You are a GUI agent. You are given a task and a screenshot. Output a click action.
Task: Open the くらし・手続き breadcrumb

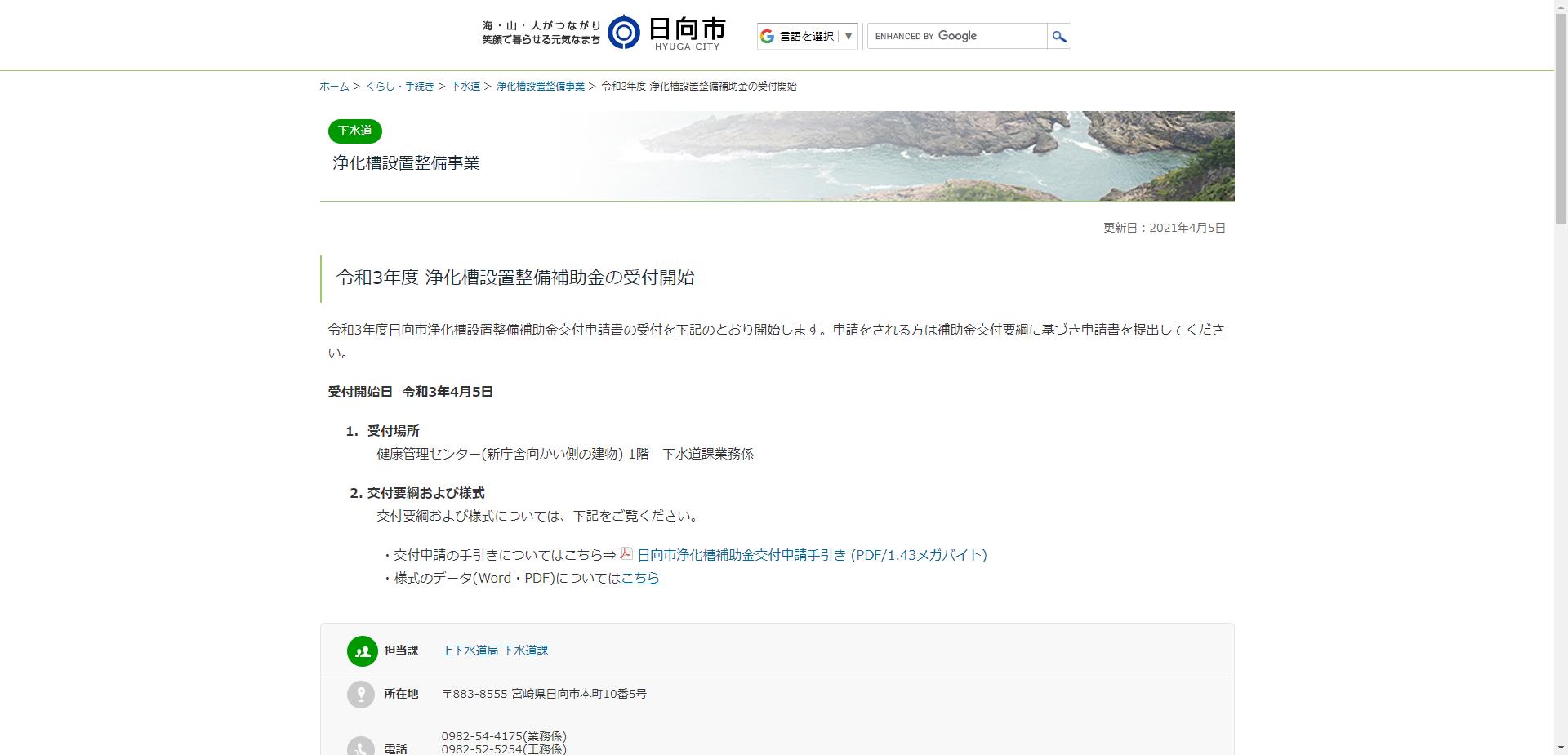point(399,86)
